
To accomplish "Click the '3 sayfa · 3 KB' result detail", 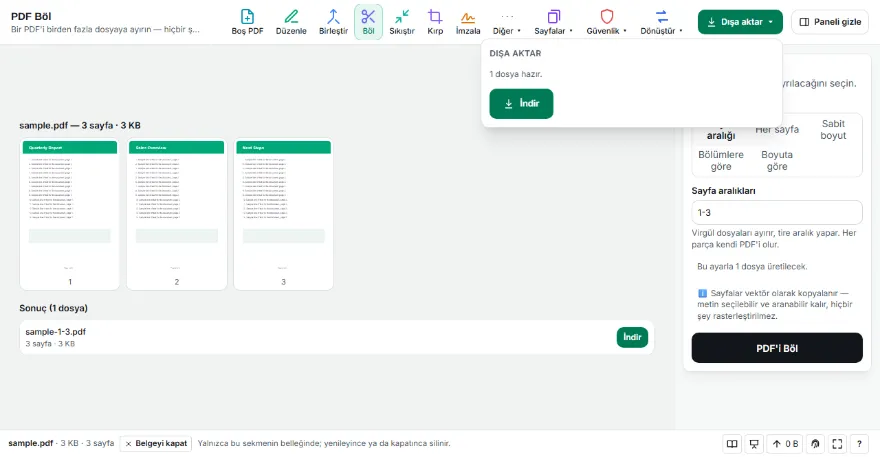I will tap(50, 344).
